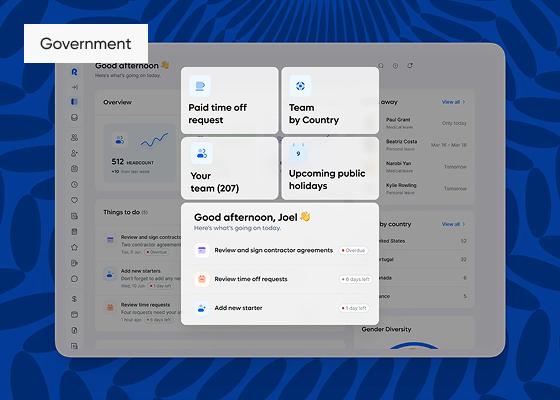Screen dimensions: 560x400
Task: Open the Team by Country card
Action: pyautogui.click(x=330, y=100)
